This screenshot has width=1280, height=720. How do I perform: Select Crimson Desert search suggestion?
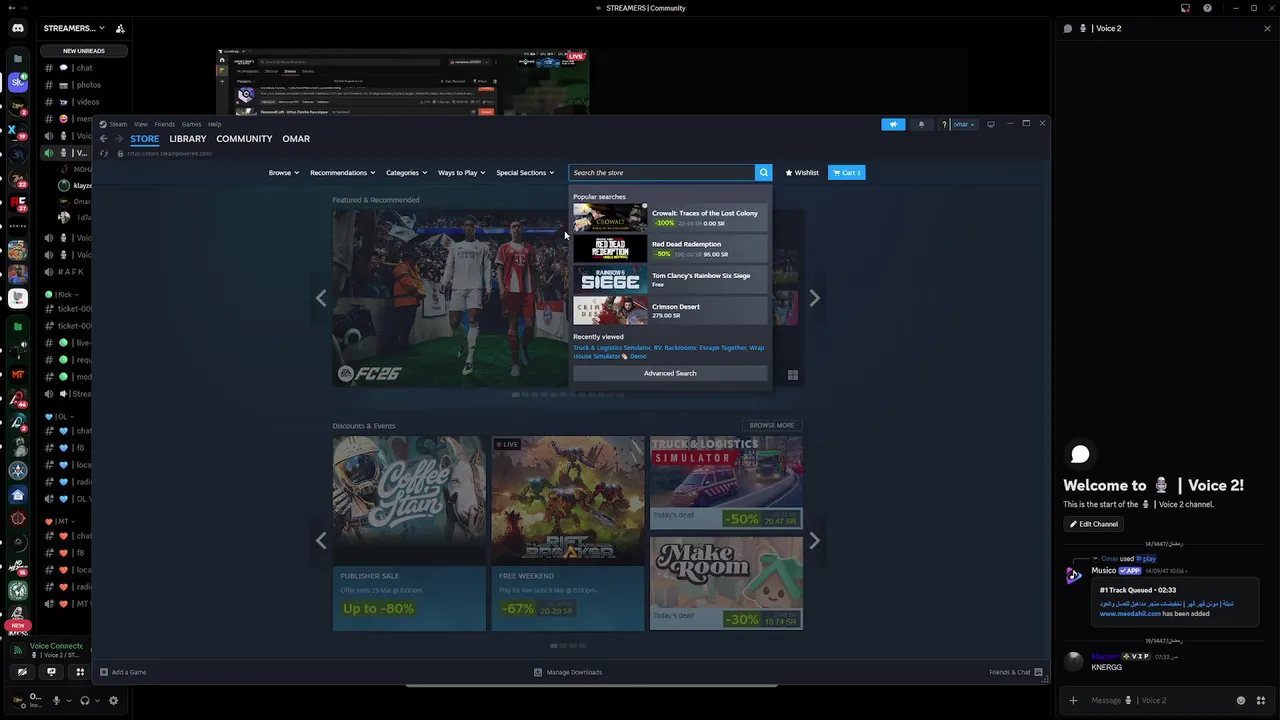pos(670,310)
